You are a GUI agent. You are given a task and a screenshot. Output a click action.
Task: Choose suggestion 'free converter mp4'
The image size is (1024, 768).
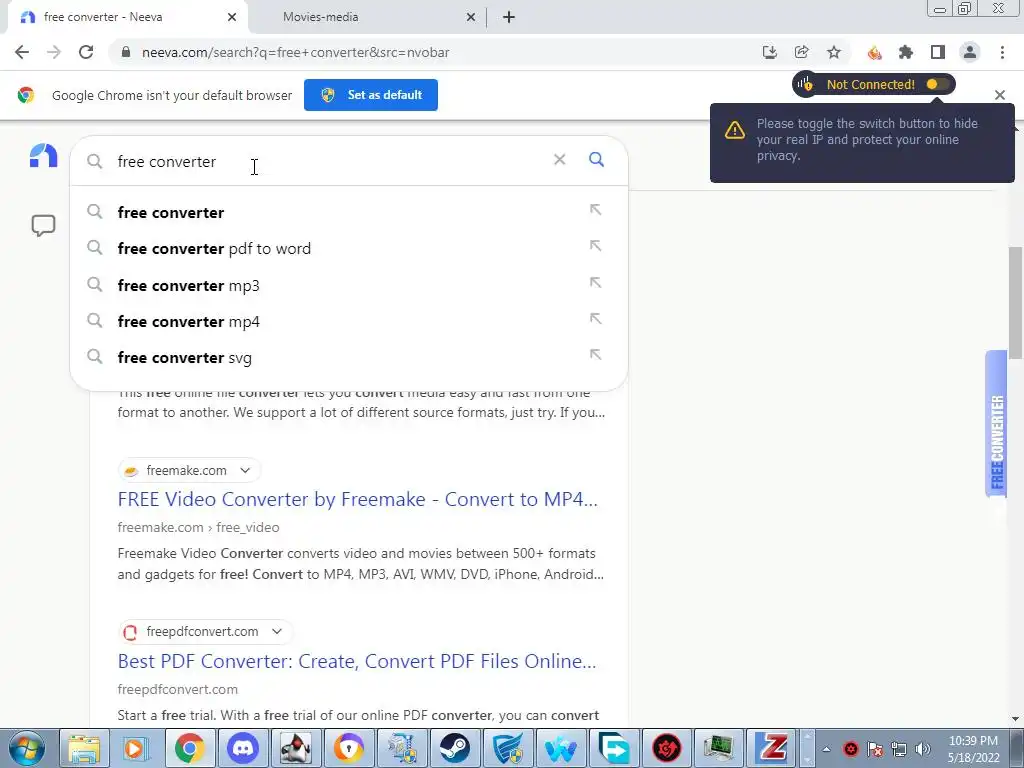point(349,321)
